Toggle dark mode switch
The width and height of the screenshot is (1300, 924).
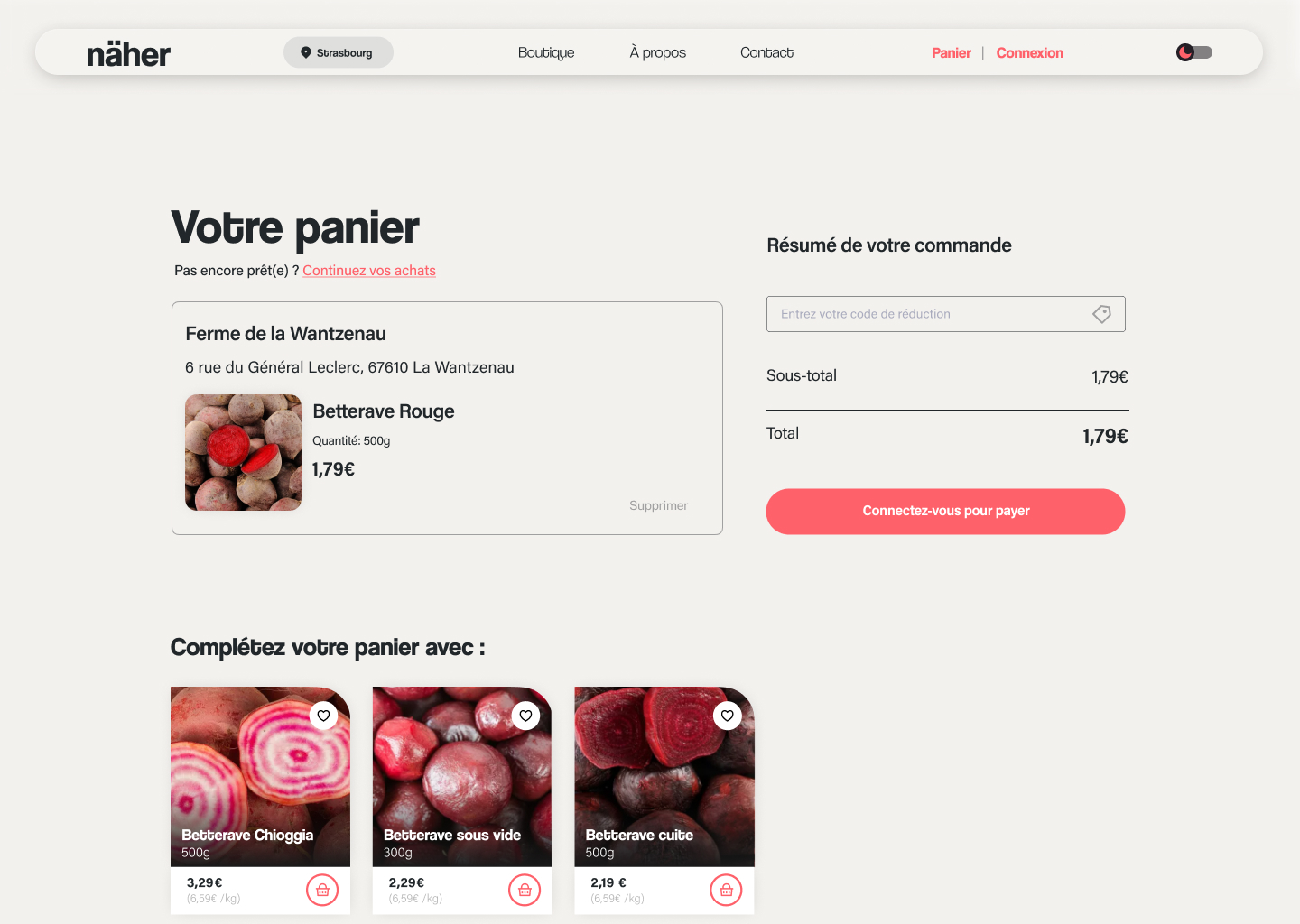(x=1194, y=52)
